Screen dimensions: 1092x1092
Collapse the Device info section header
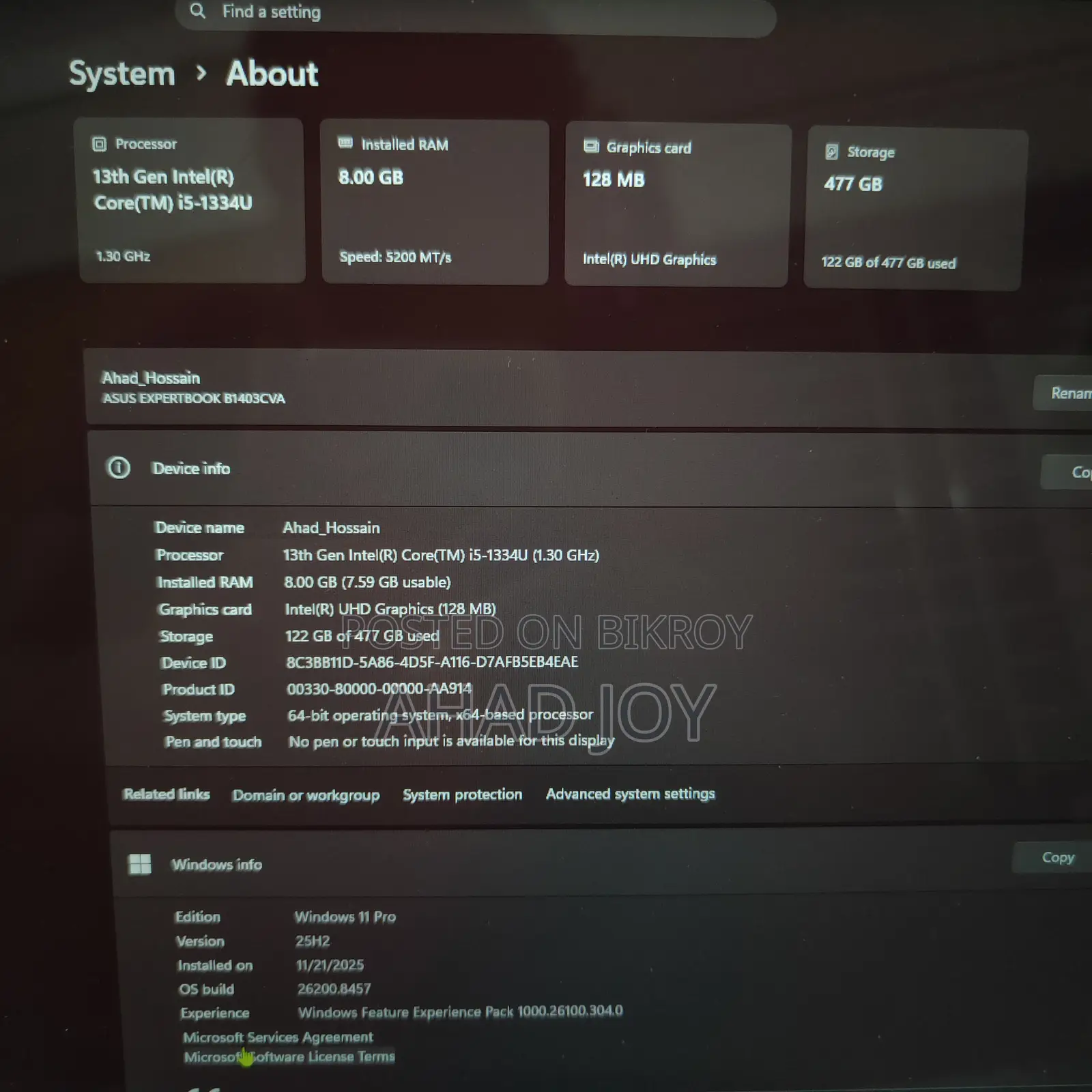click(x=590, y=469)
